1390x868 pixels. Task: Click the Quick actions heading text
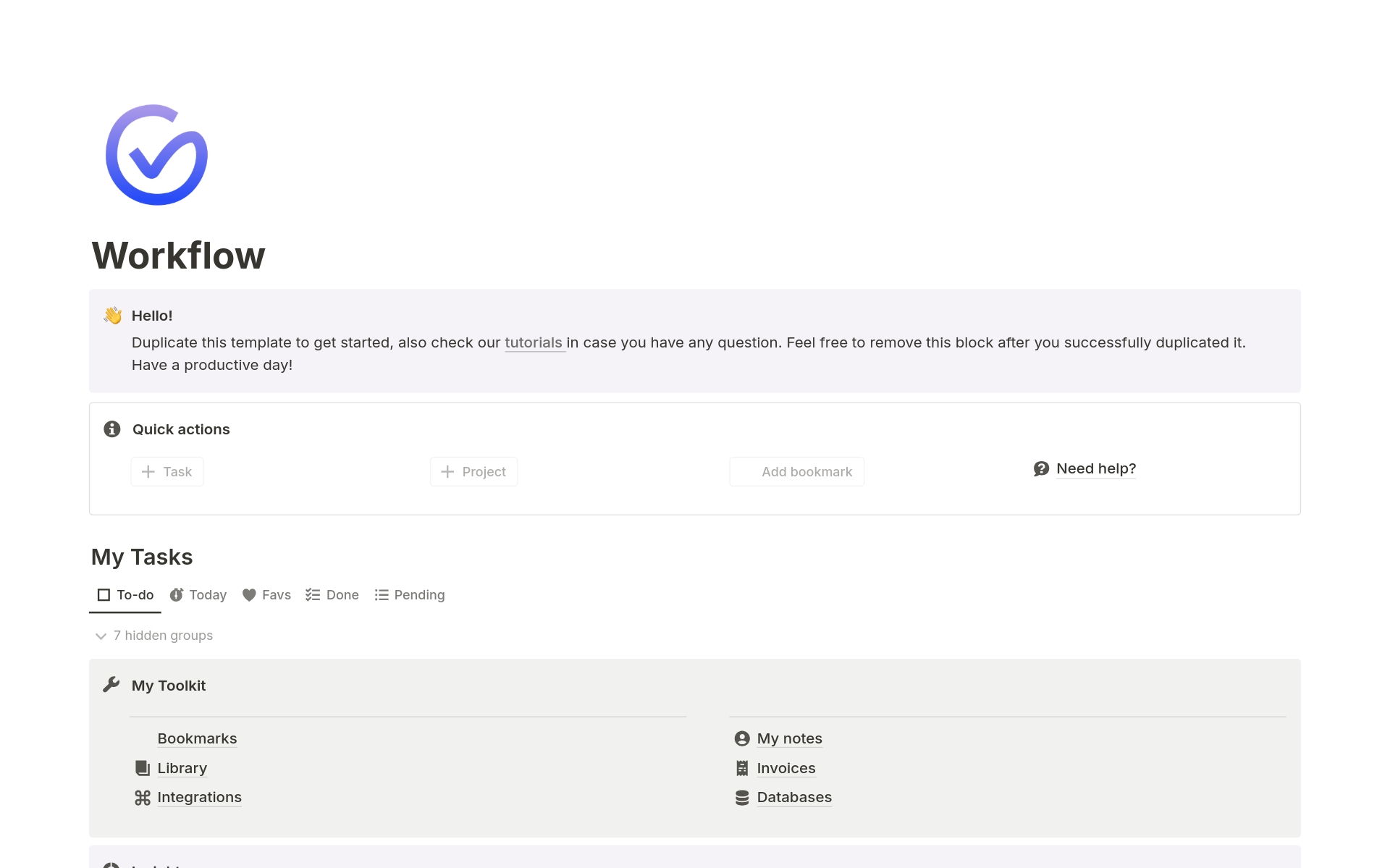(x=181, y=429)
